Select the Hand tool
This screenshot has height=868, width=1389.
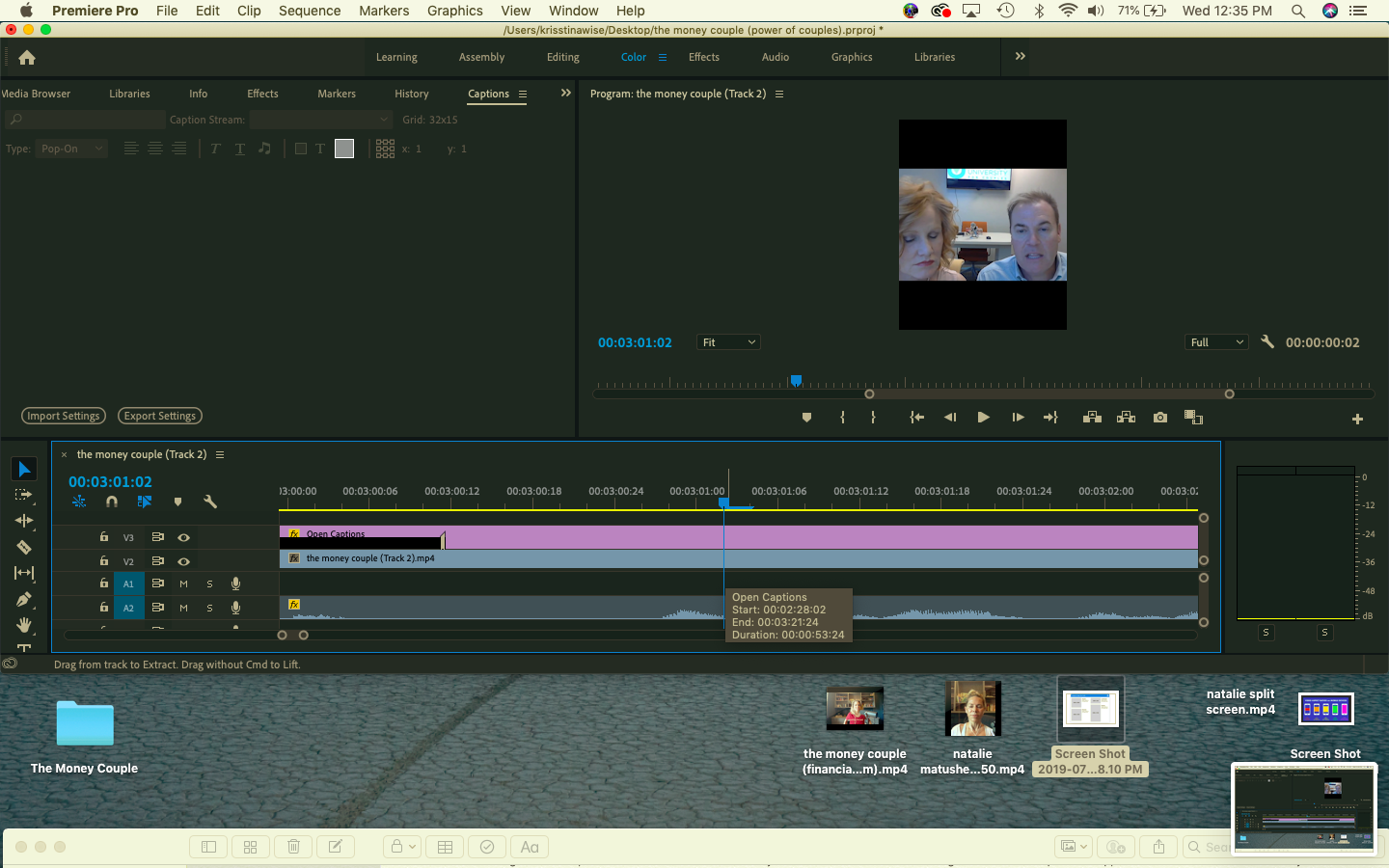[x=24, y=625]
